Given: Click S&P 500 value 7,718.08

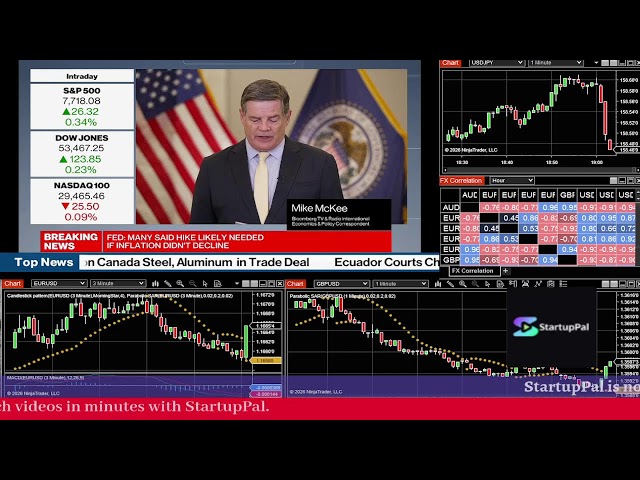Looking at the screenshot, I should (x=82, y=101).
